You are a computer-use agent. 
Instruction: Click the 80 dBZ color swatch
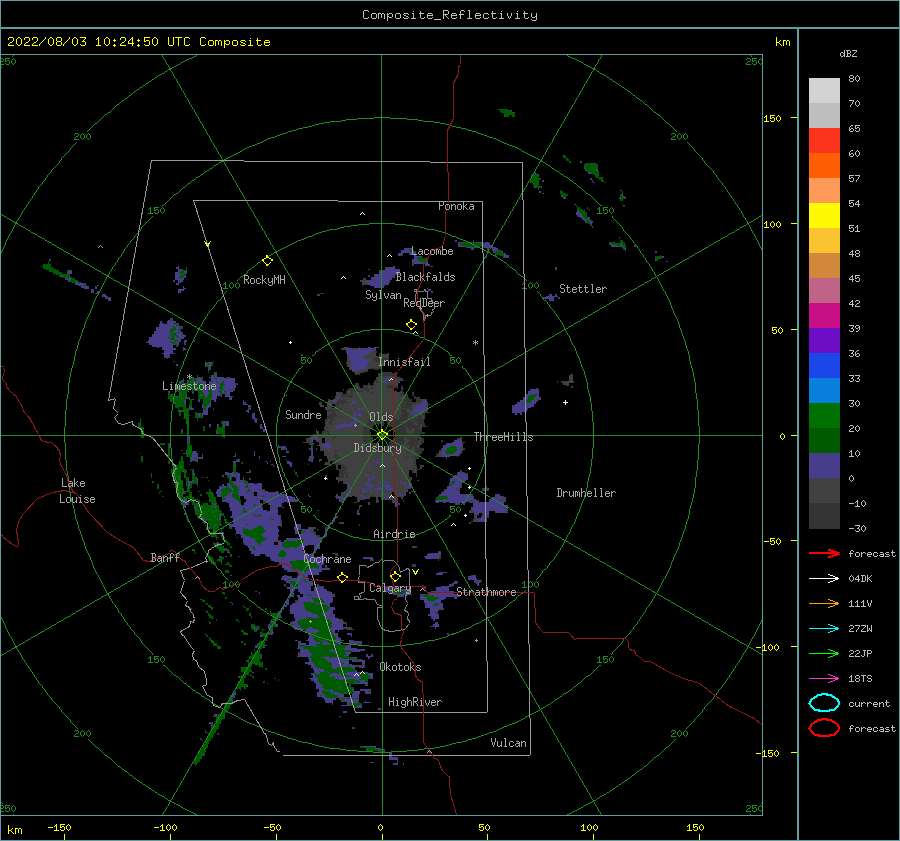(824, 90)
